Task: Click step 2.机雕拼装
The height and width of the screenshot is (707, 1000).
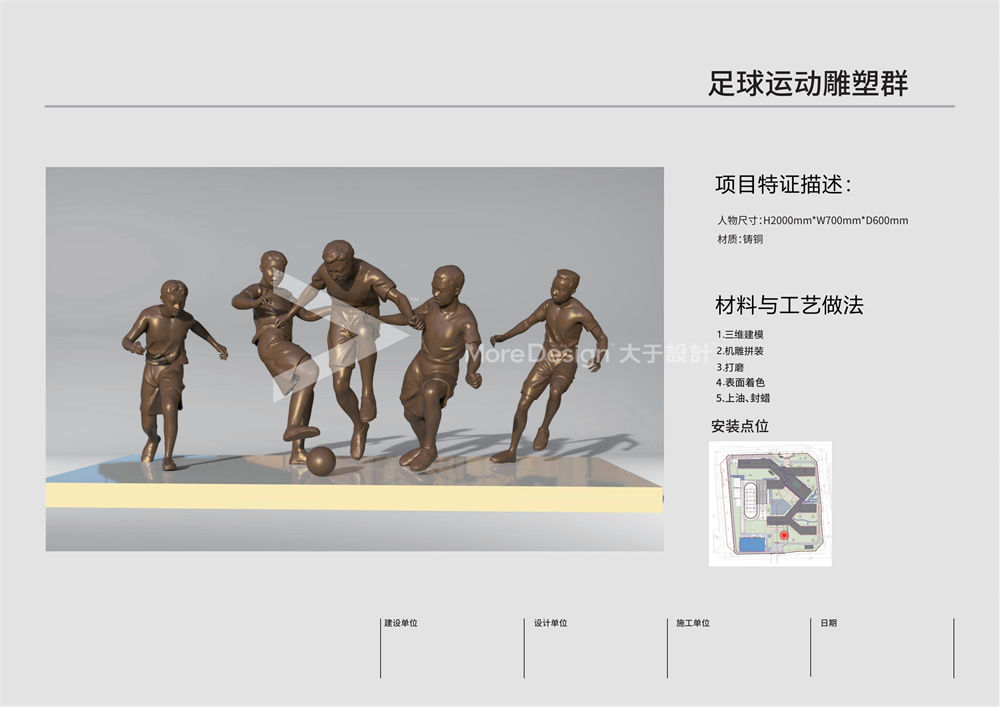Action: coord(740,351)
